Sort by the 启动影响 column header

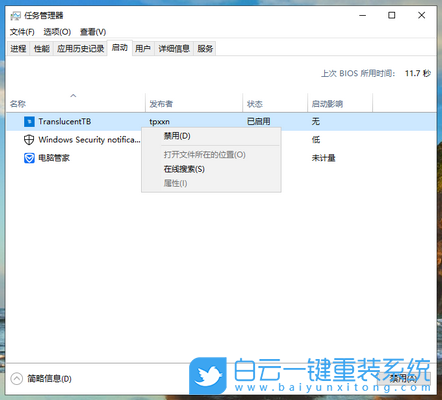[x=340, y=104]
